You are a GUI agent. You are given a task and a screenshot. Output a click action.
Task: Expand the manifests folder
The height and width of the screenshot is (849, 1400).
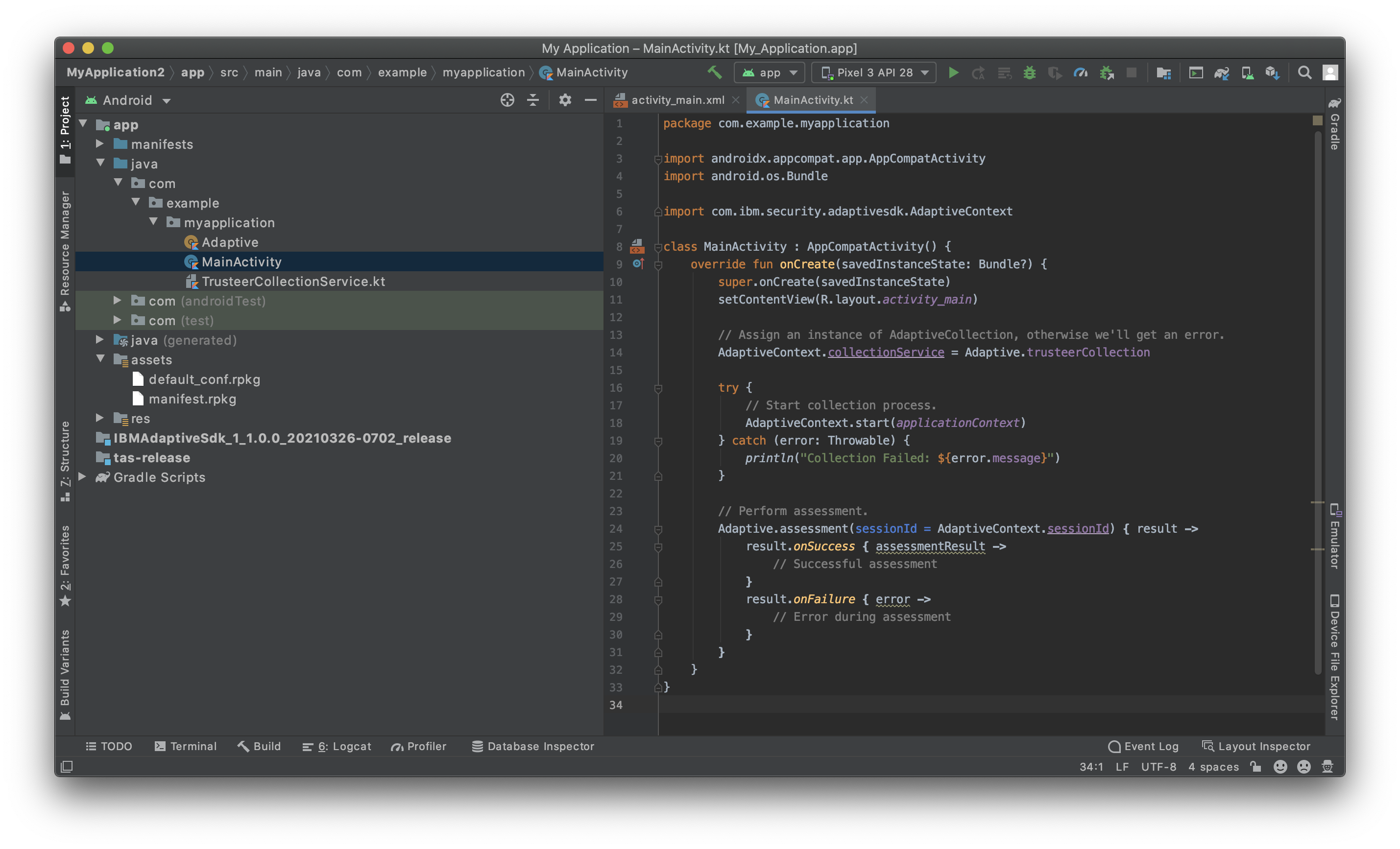pos(99,143)
